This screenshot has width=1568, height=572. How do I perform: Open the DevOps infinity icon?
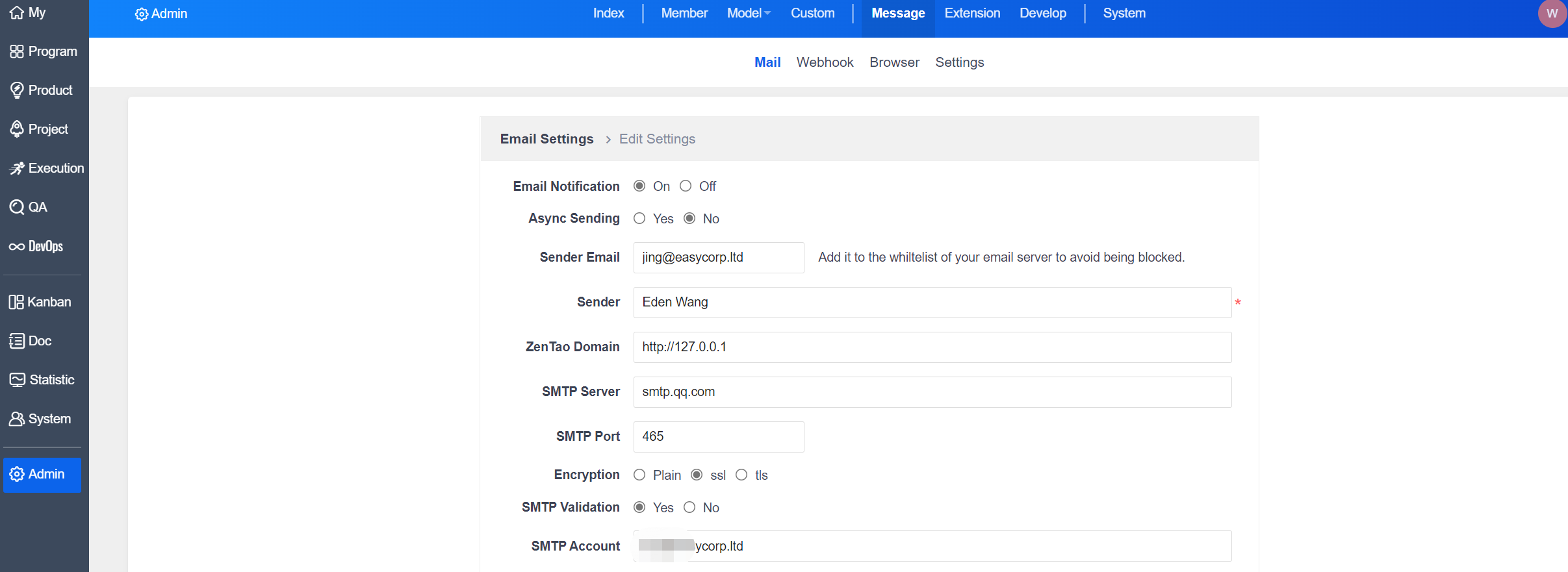[17, 247]
